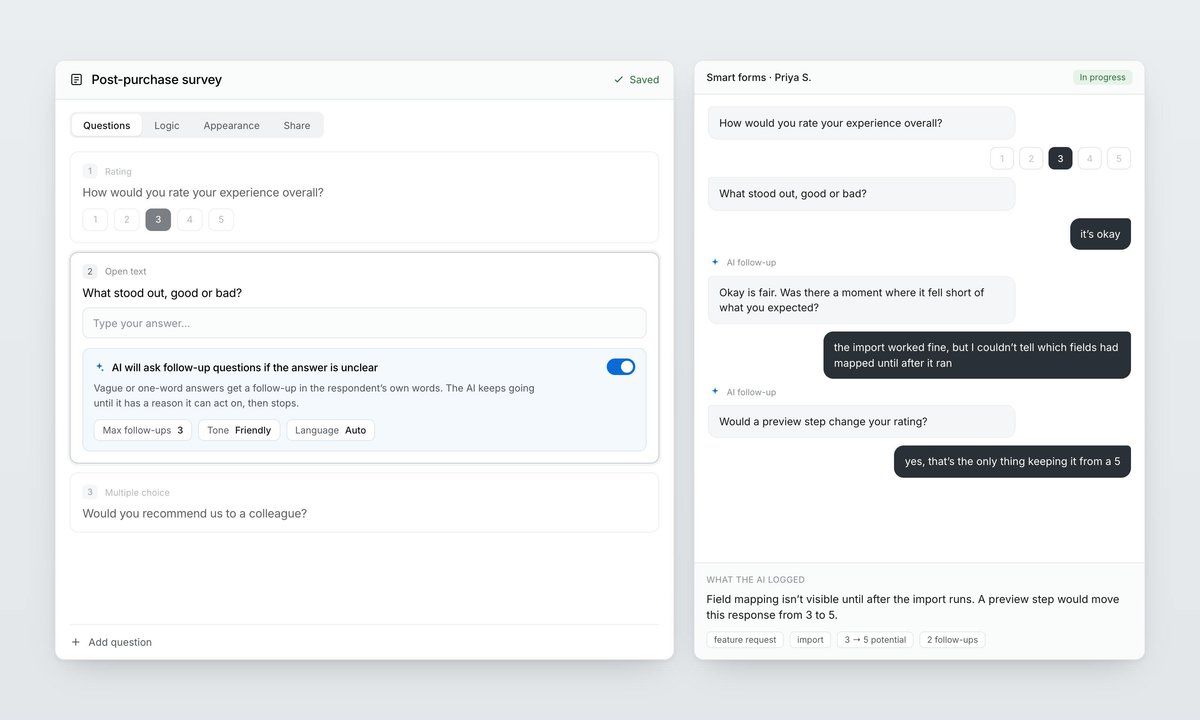Click 'Would a preview step change your rating?' bubble
The width and height of the screenshot is (1200, 720).
[x=861, y=422]
